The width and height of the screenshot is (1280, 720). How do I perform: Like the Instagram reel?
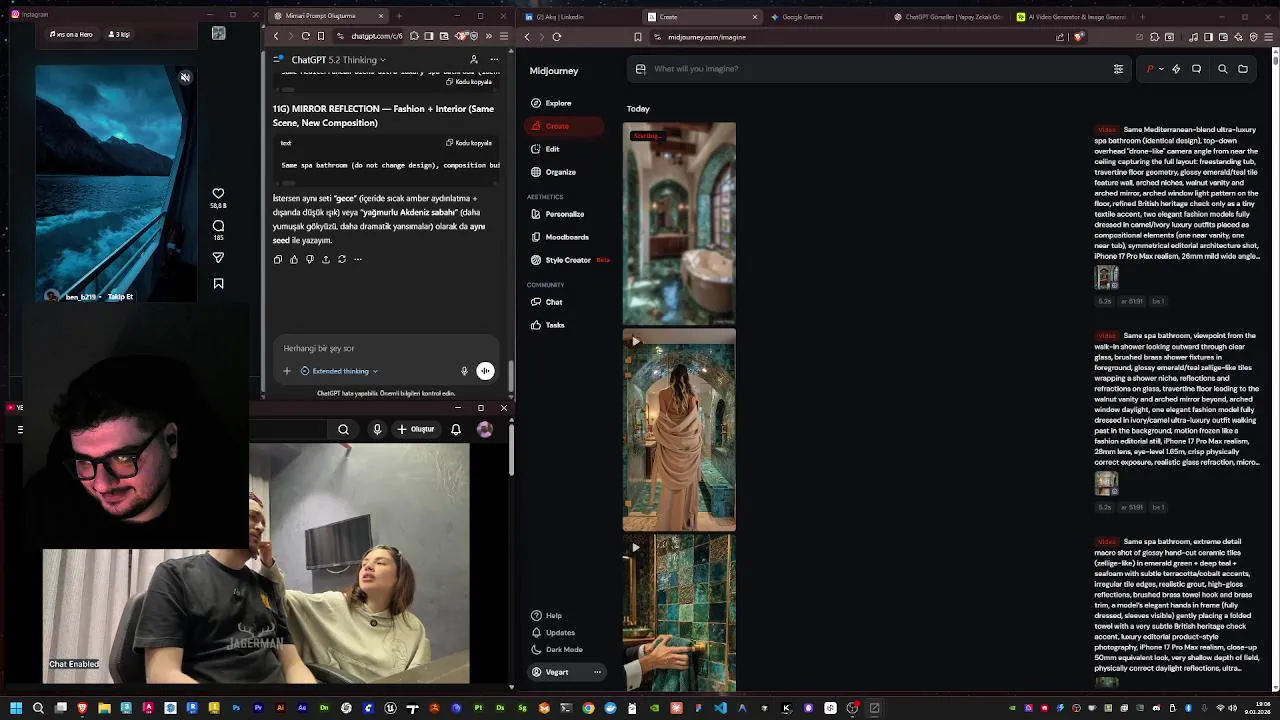point(218,194)
